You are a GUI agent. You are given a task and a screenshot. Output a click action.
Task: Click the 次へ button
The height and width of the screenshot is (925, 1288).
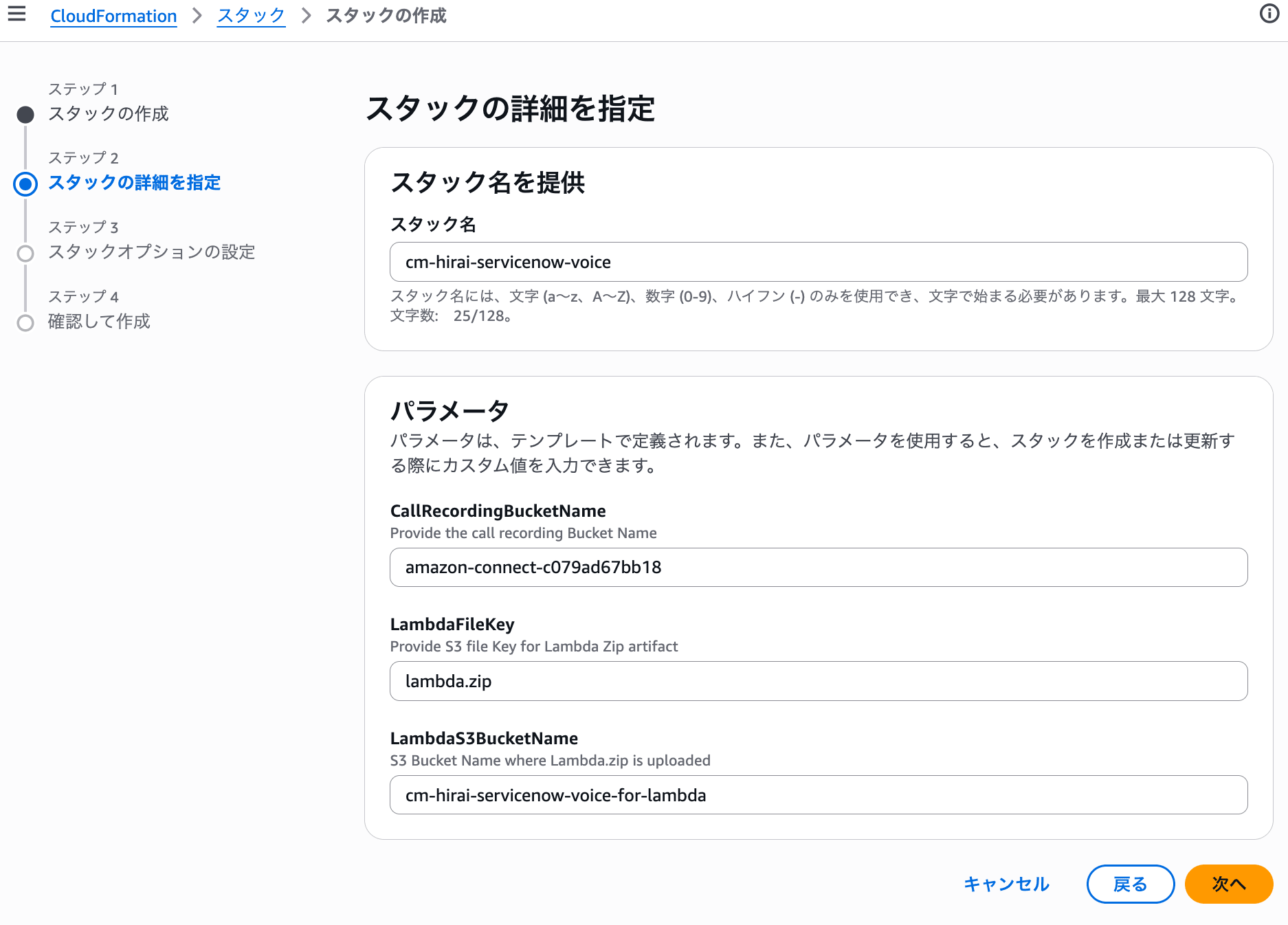point(1229,884)
